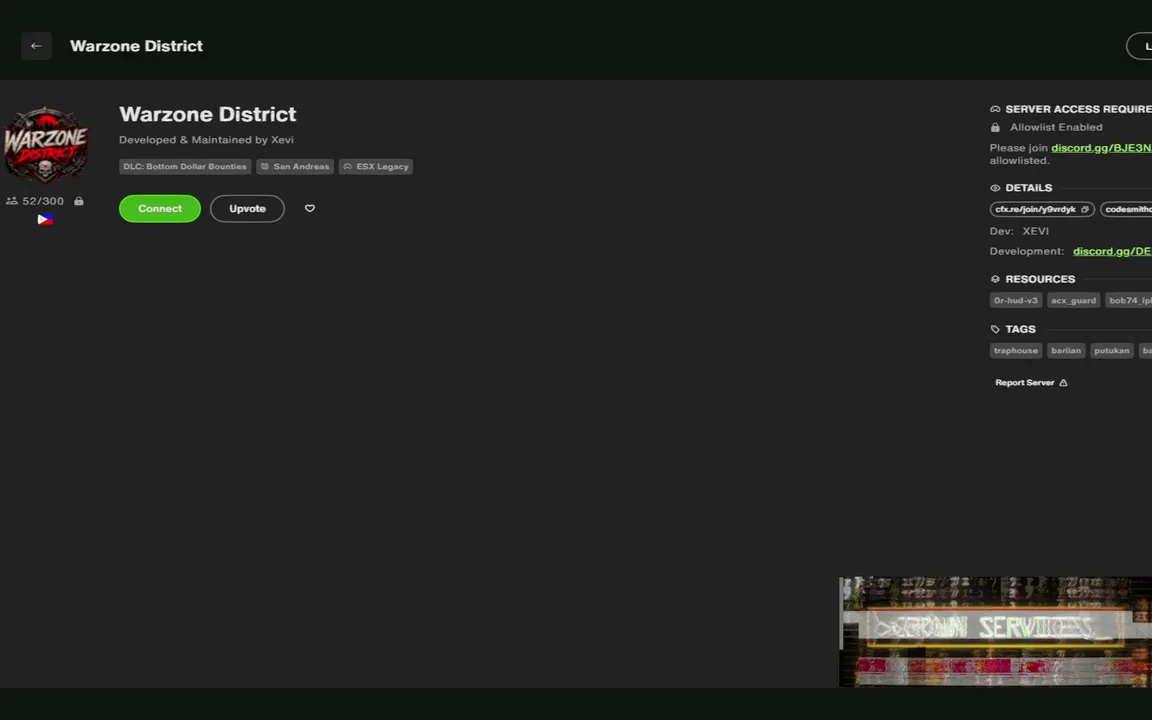This screenshot has height=720, width=1152.
Task: Click the San Andreas tag
Action: [x=295, y=167]
